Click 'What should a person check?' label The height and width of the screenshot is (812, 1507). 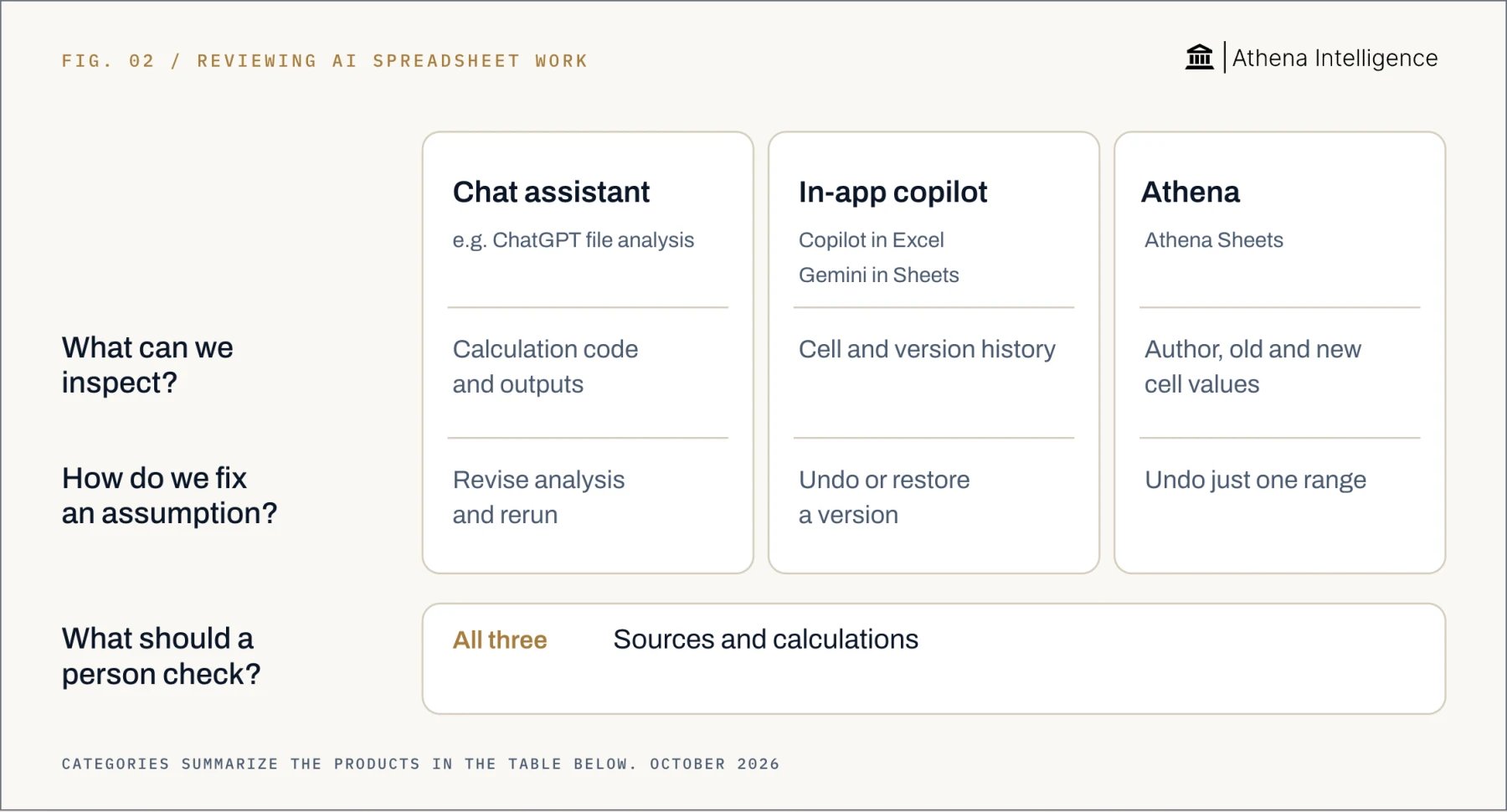click(161, 656)
